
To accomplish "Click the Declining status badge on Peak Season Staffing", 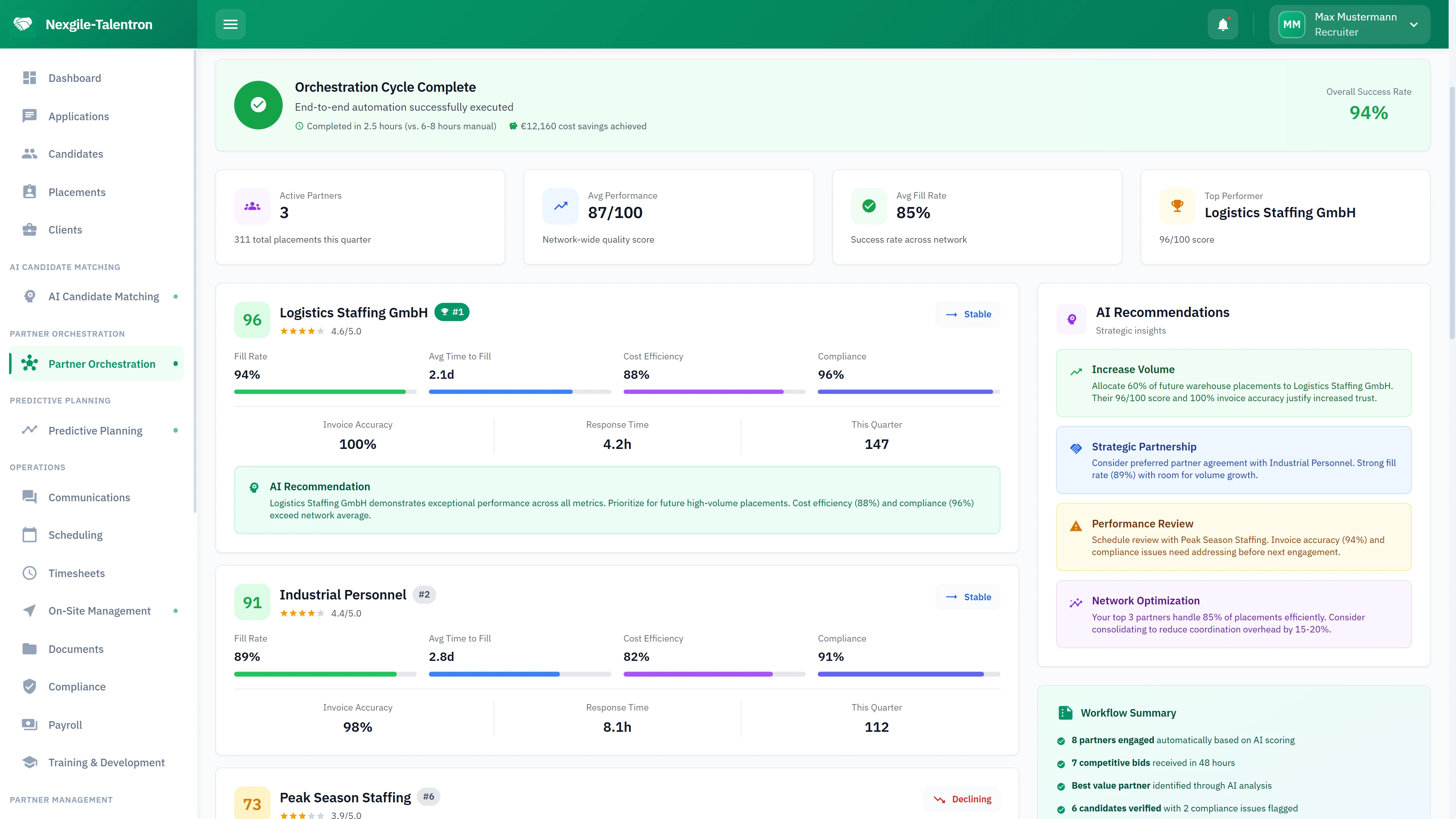I will click(961, 799).
